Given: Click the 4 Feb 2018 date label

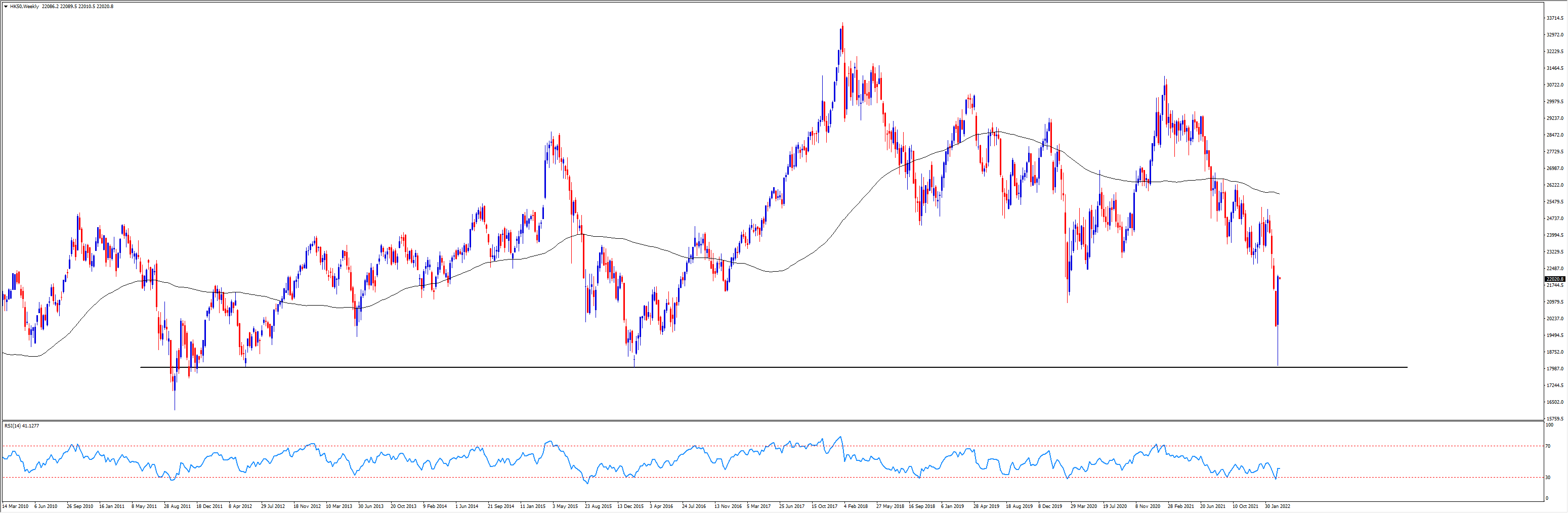Looking at the screenshot, I should coord(856,506).
